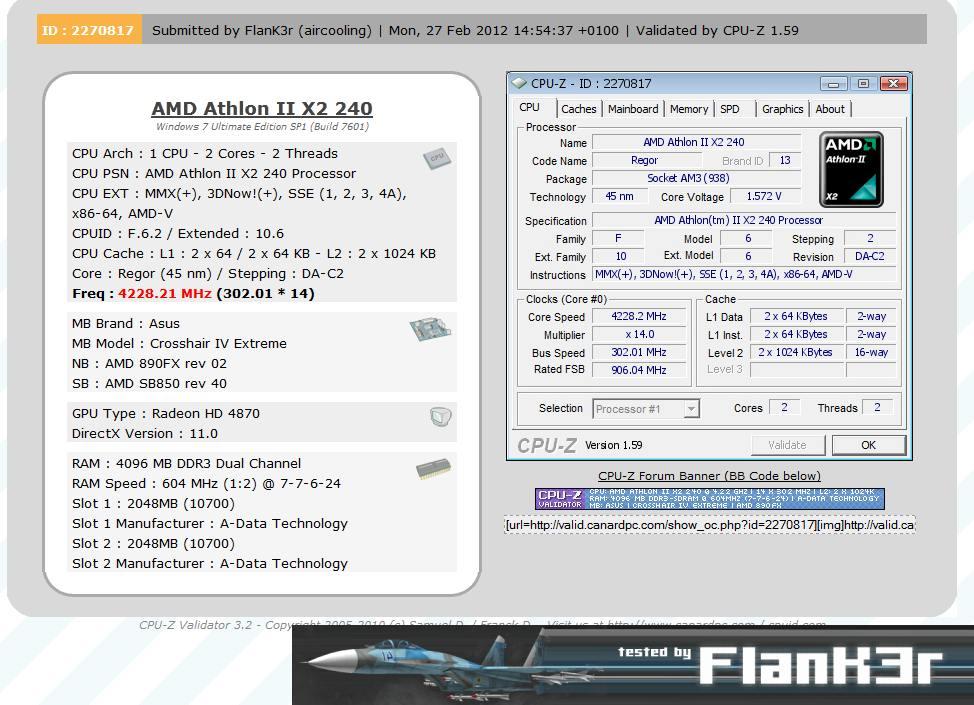This screenshot has width=974, height=705.
Task: Click the Bus Speed value 302.01 MHz
Action: pyautogui.click(x=639, y=352)
